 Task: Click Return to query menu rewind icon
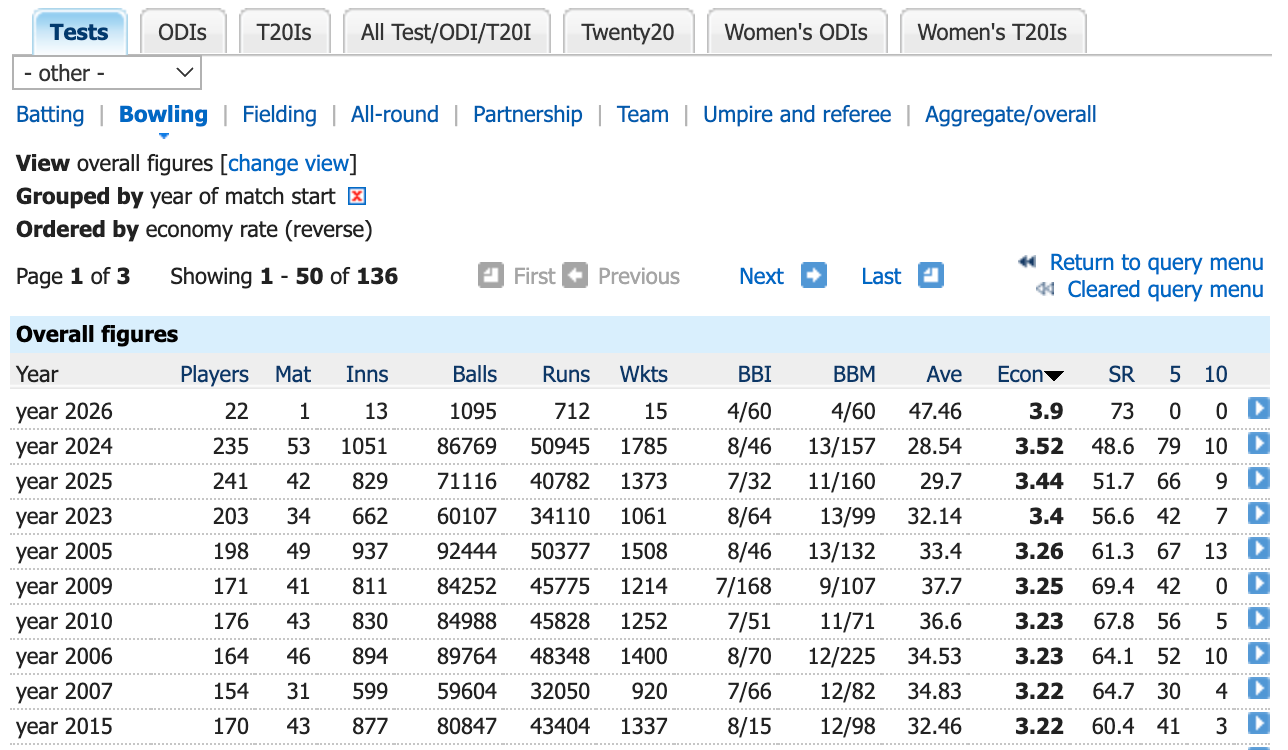[1027, 262]
